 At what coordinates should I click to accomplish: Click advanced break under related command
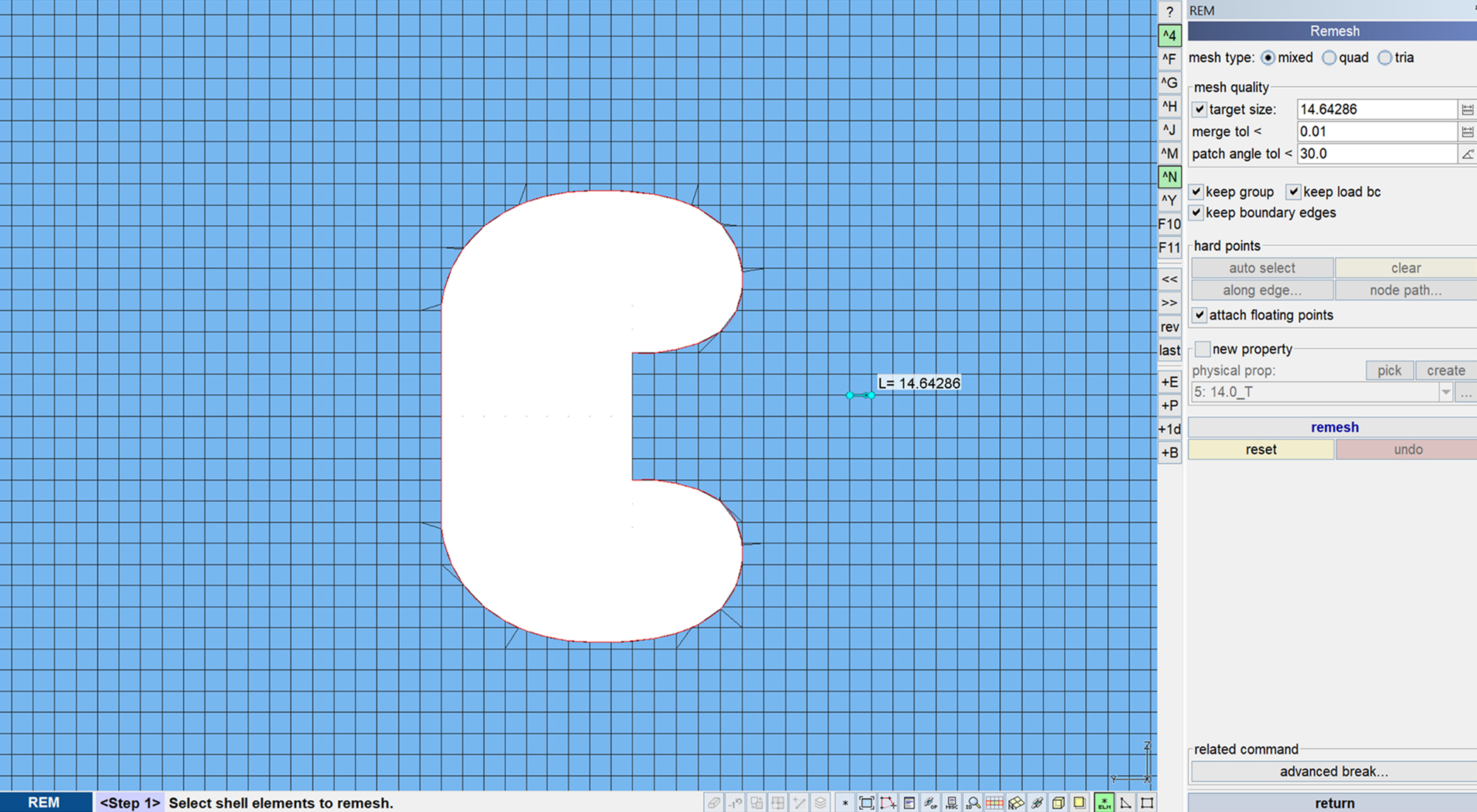pos(1334,771)
